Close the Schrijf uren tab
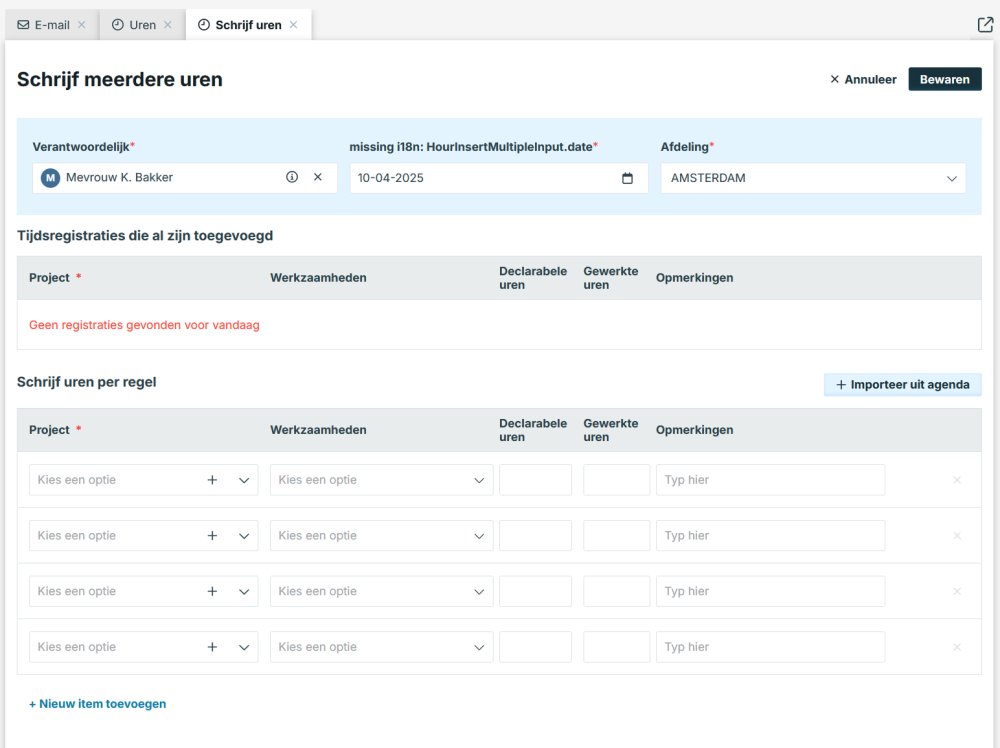The width and height of the screenshot is (1000, 748). click(294, 25)
